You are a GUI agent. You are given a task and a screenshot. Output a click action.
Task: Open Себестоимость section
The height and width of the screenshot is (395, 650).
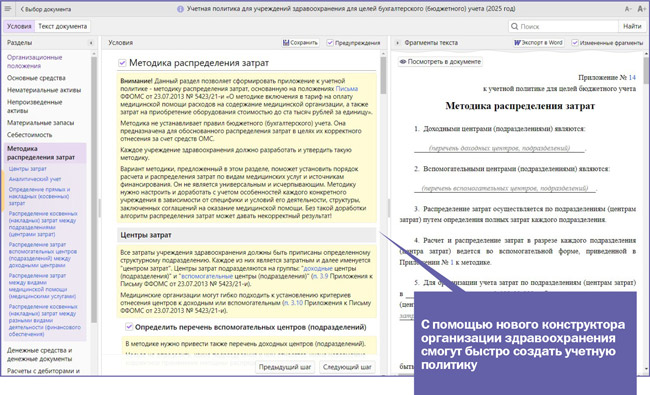[29, 135]
